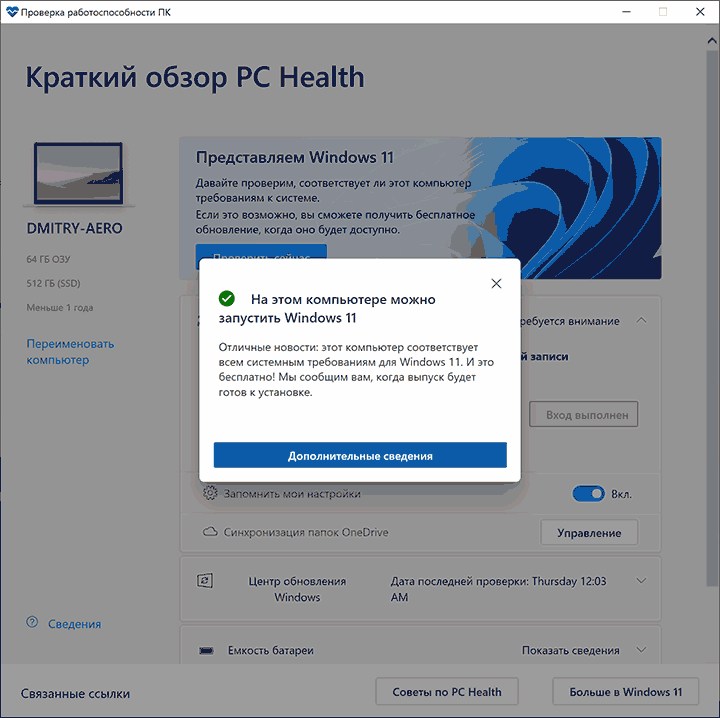Click the PC Health heart icon in title bar

pyautogui.click(x=12, y=11)
